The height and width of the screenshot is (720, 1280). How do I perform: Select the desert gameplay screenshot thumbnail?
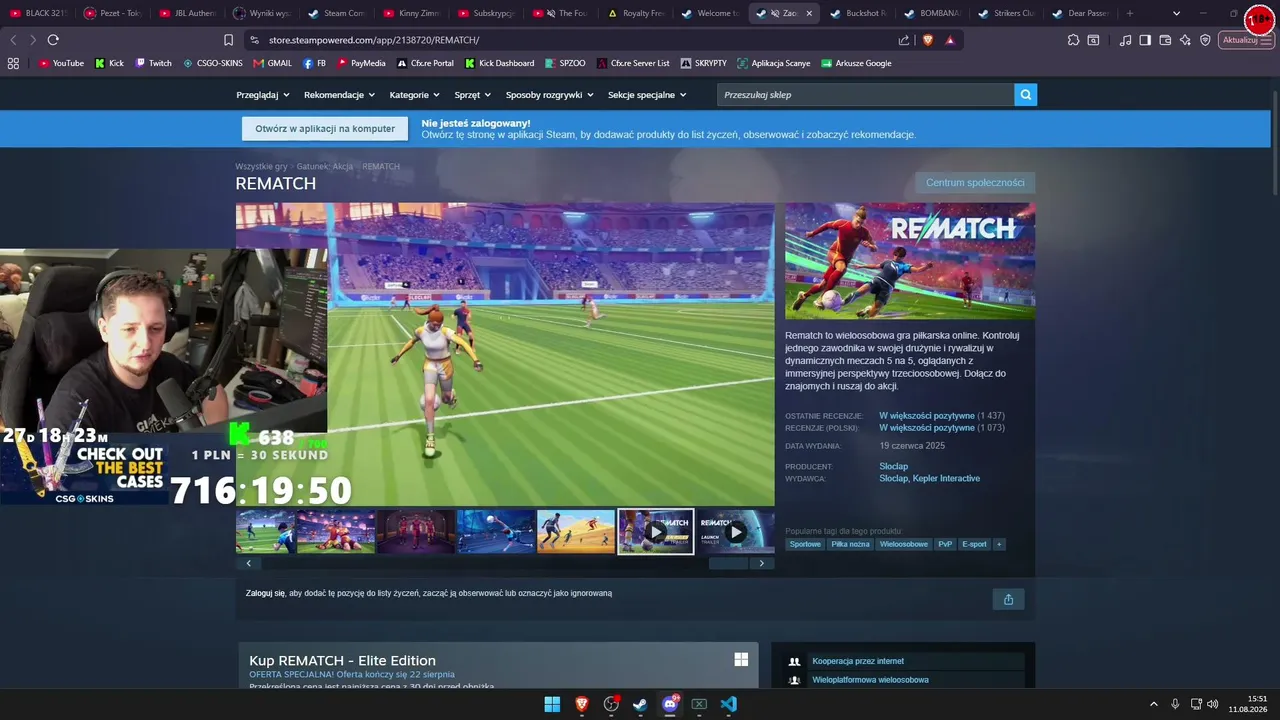click(x=576, y=532)
